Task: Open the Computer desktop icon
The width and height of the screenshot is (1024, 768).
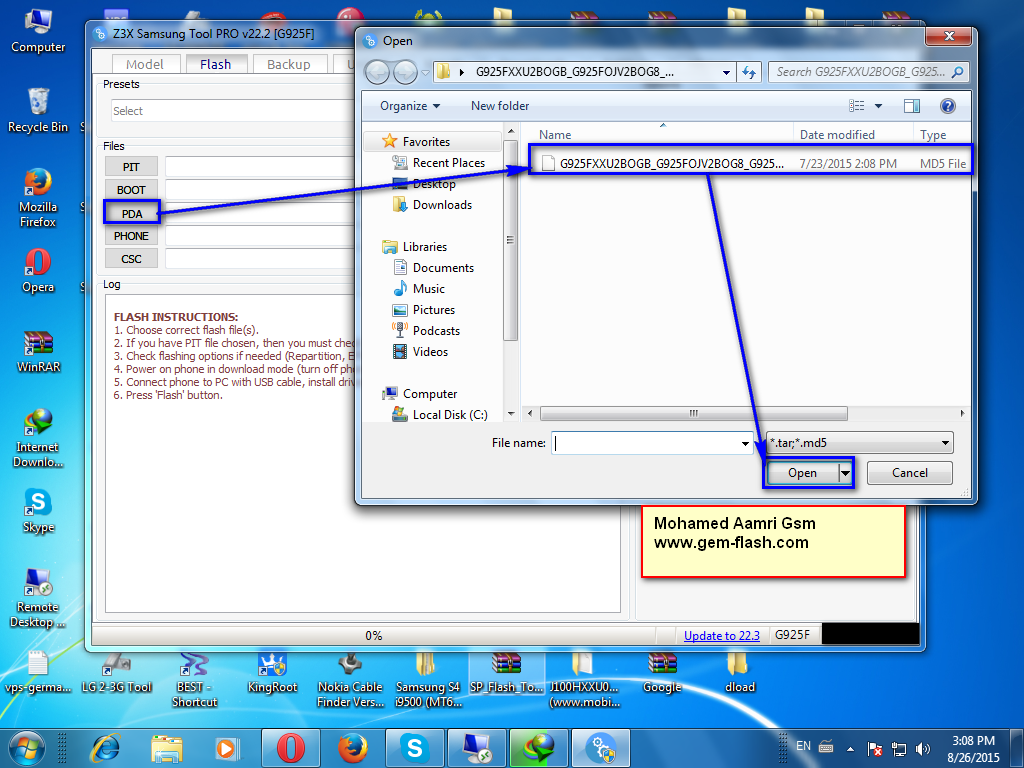Action: (38, 31)
